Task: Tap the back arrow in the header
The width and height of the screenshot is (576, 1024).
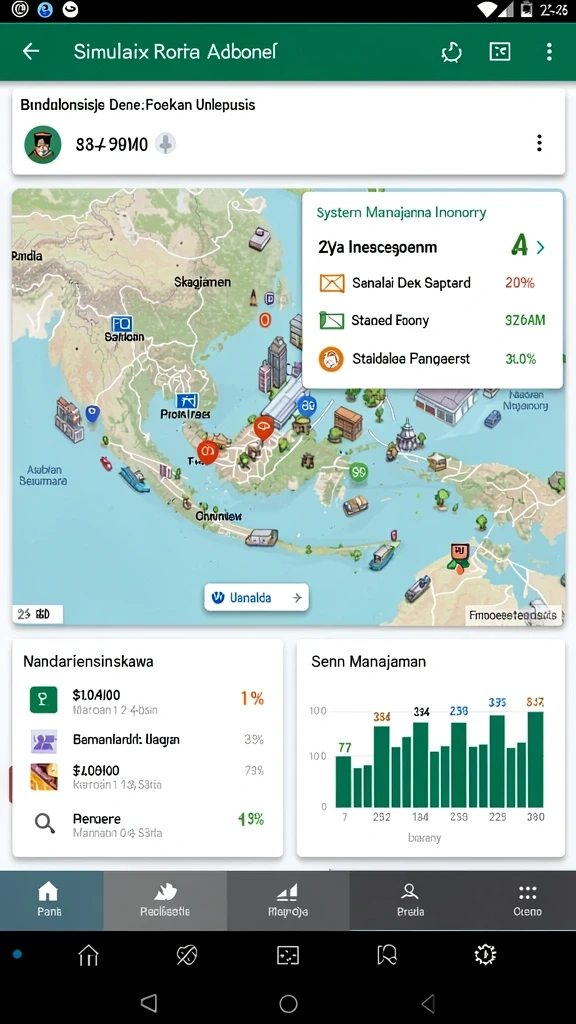Action: (31, 52)
